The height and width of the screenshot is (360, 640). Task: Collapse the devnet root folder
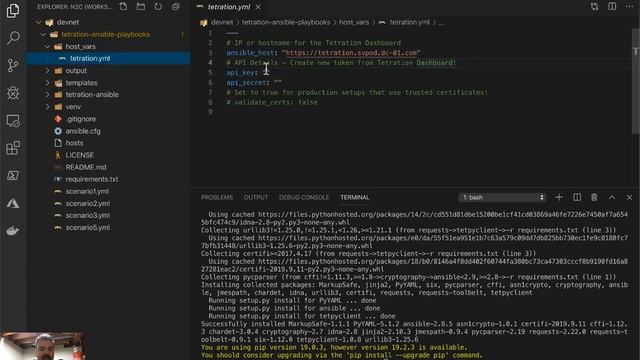pyautogui.click(x=39, y=22)
